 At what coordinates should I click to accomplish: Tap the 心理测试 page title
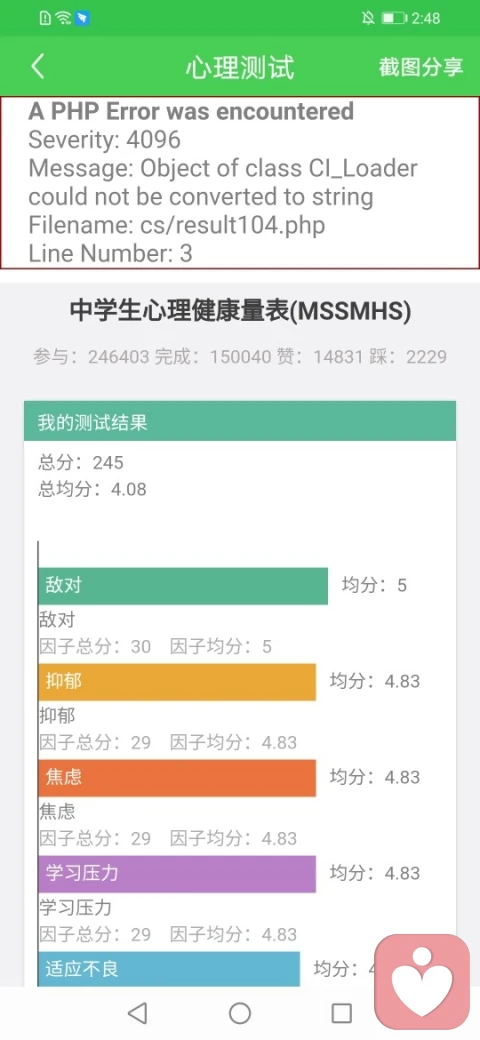tap(239, 67)
